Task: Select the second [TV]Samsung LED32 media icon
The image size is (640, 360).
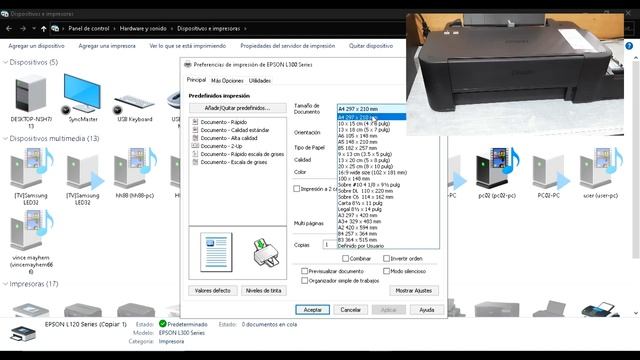Action: (x=84, y=171)
